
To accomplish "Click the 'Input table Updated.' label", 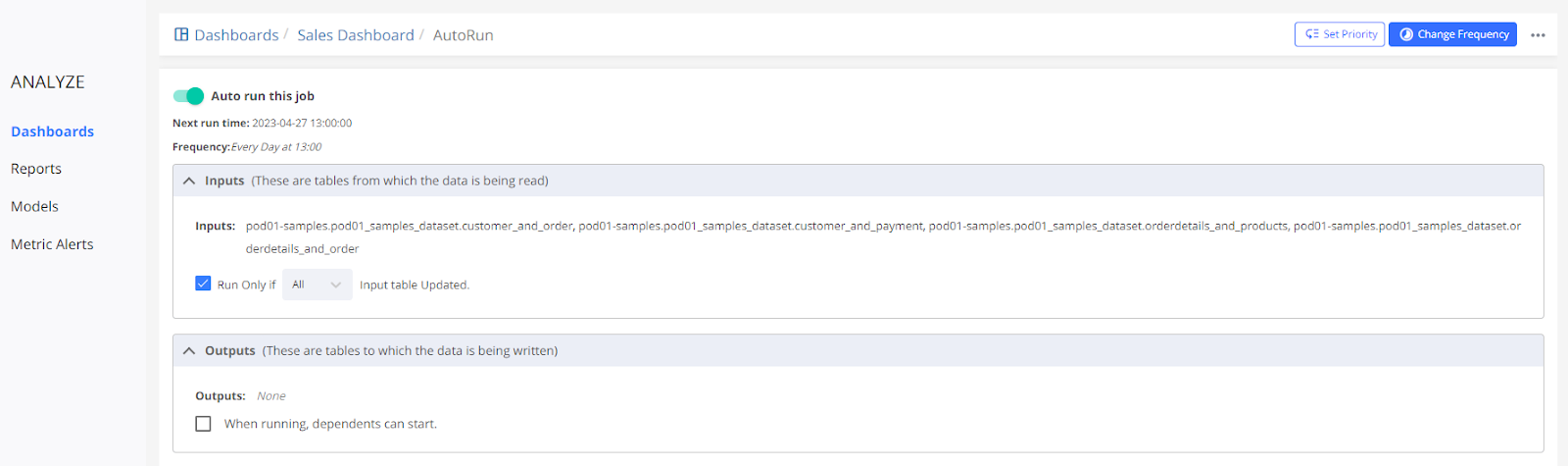I will 415,285.
